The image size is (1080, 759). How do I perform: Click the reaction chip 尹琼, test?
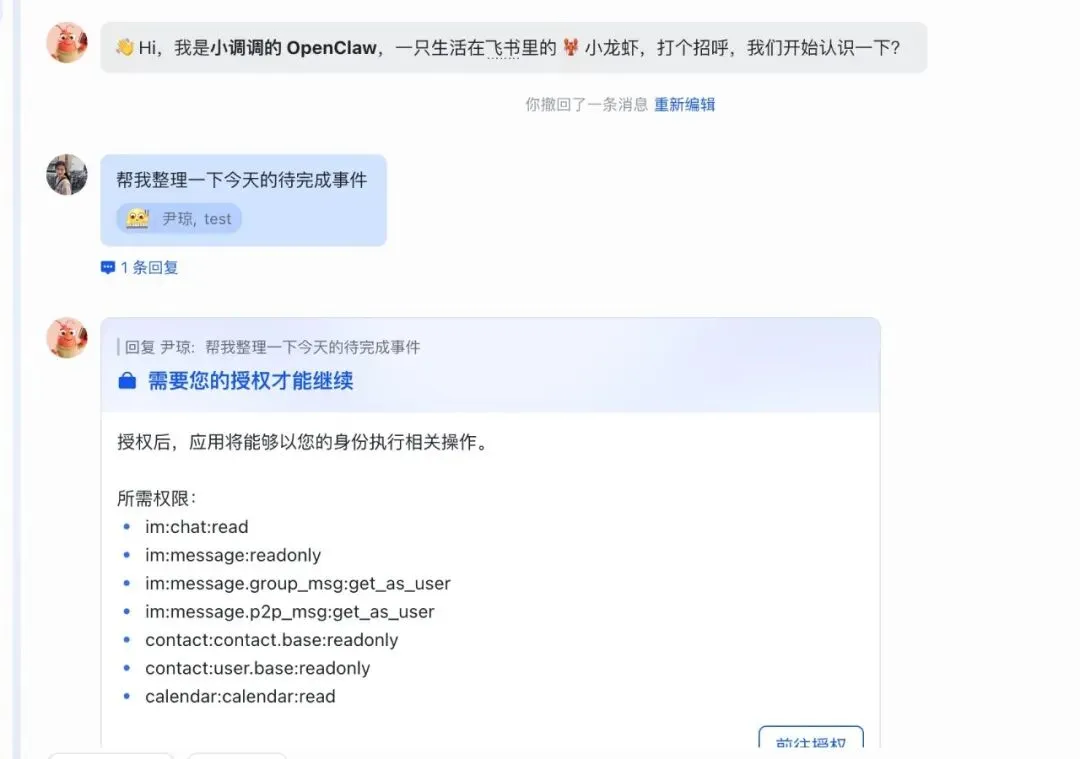pos(179,218)
